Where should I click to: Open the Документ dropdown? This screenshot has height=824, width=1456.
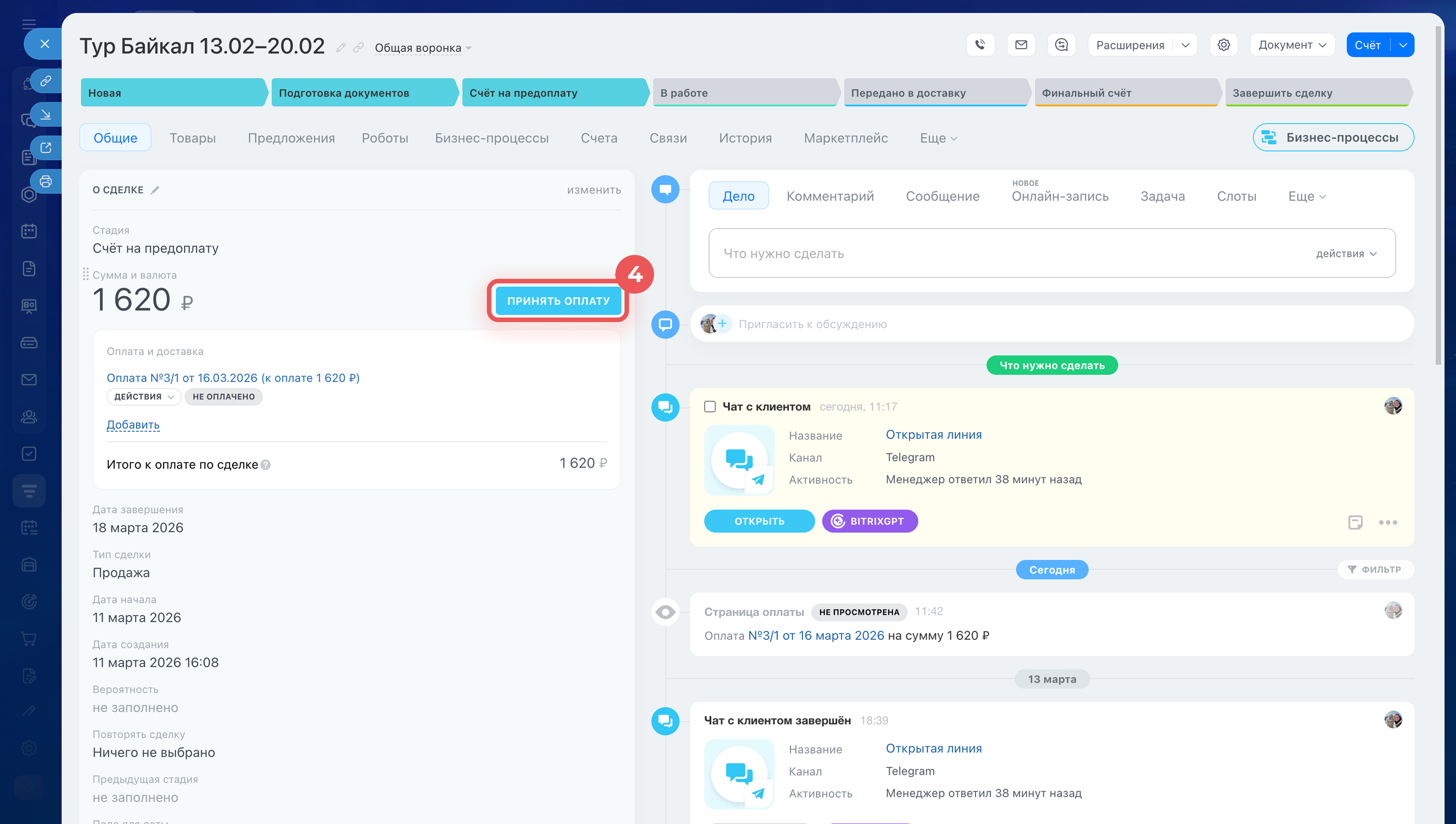pos(1292,45)
